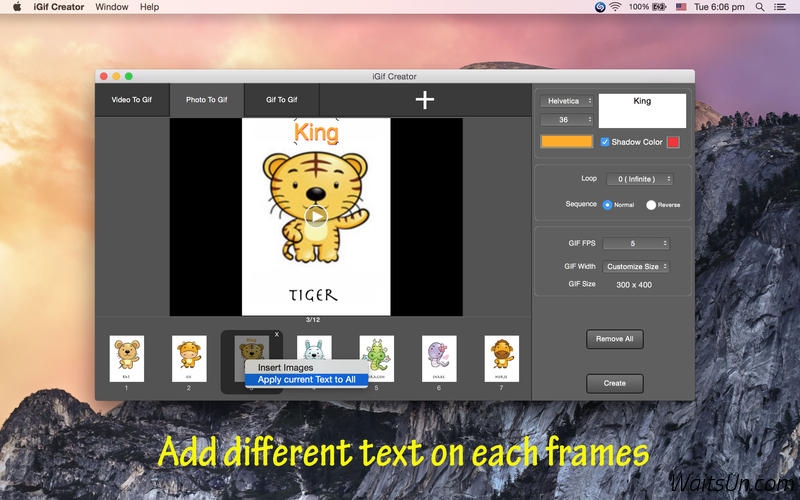Viewport: 800px width, 500px height.
Task: Click the Remove All button
Action: tap(614, 339)
